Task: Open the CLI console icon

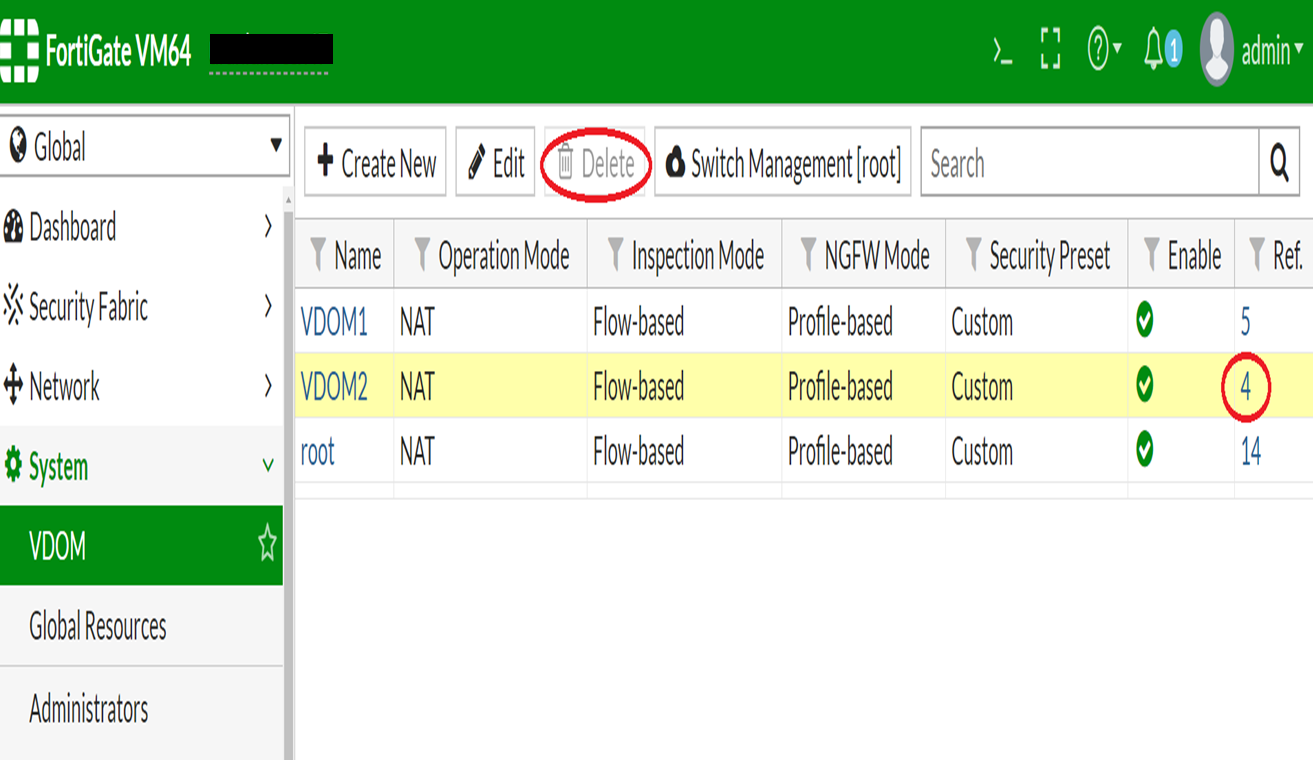Action: click(1002, 50)
